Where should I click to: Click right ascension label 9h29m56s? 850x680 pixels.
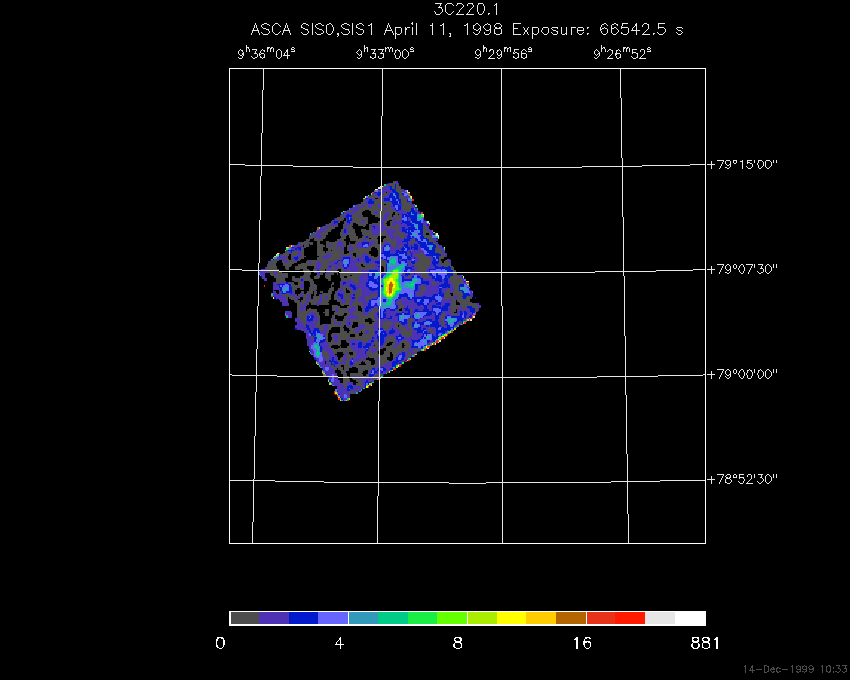pyautogui.click(x=504, y=53)
